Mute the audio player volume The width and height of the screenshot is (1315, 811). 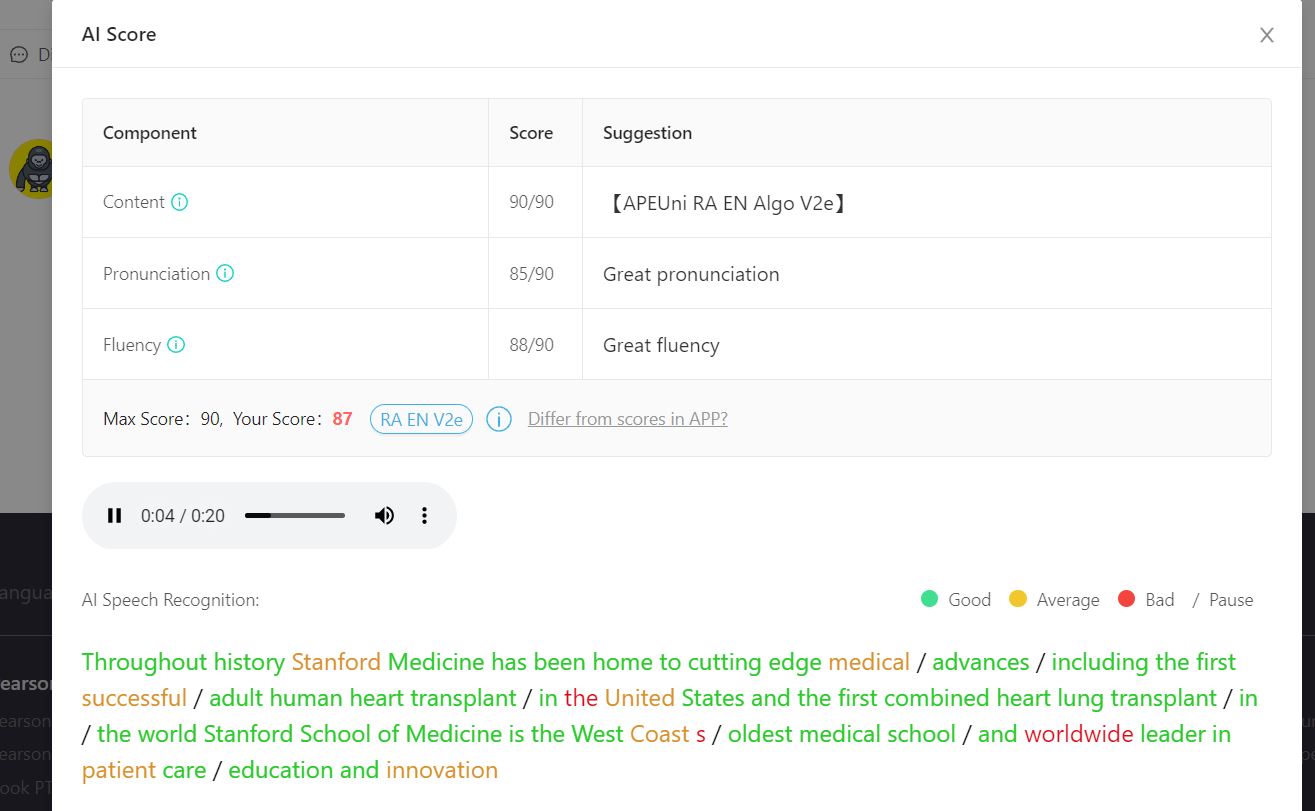tap(384, 516)
